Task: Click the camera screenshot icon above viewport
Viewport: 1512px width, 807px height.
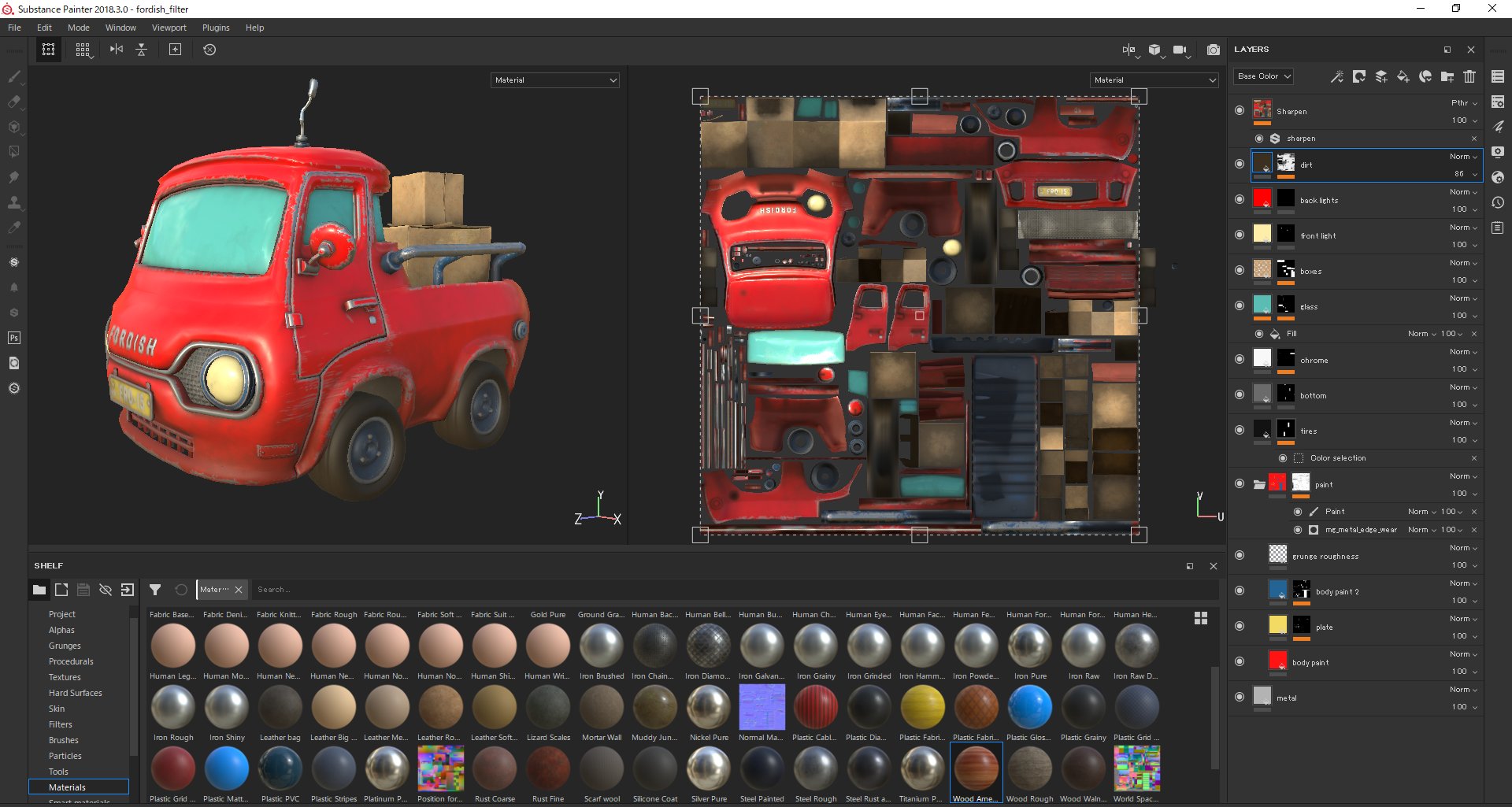Action: (x=1214, y=50)
